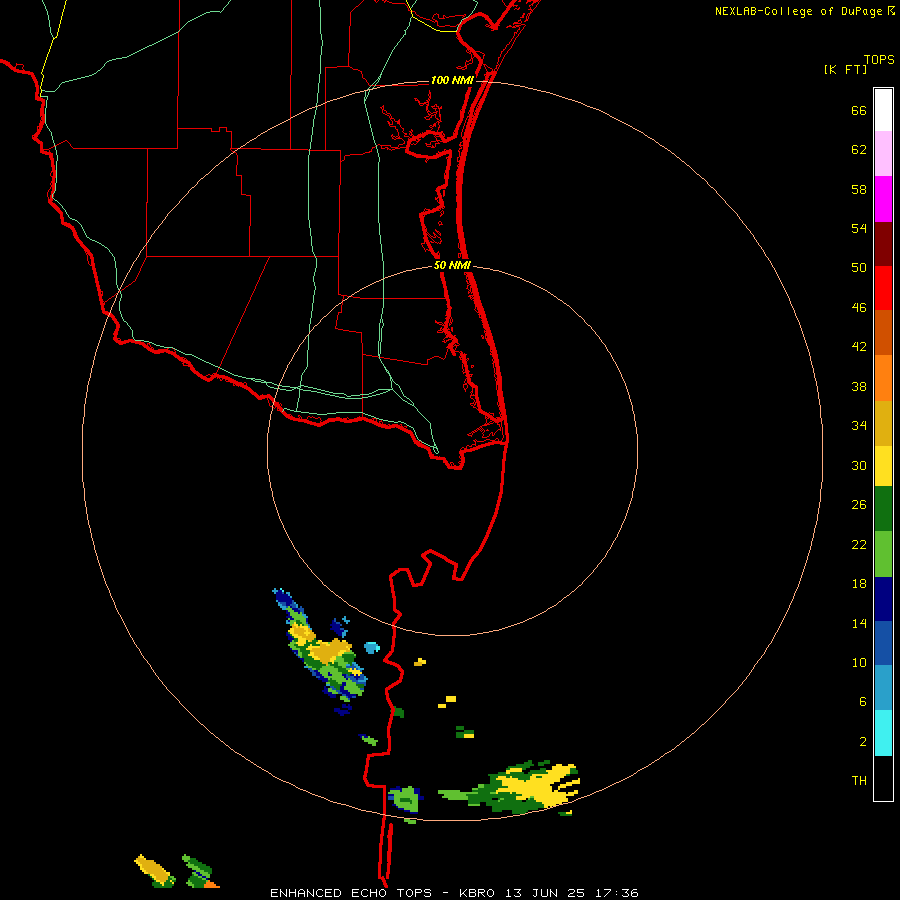The width and height of the screenshot is (900, 900).
Task: Click the gold echo at bottom-left corner
Action: tap(154, 870)
